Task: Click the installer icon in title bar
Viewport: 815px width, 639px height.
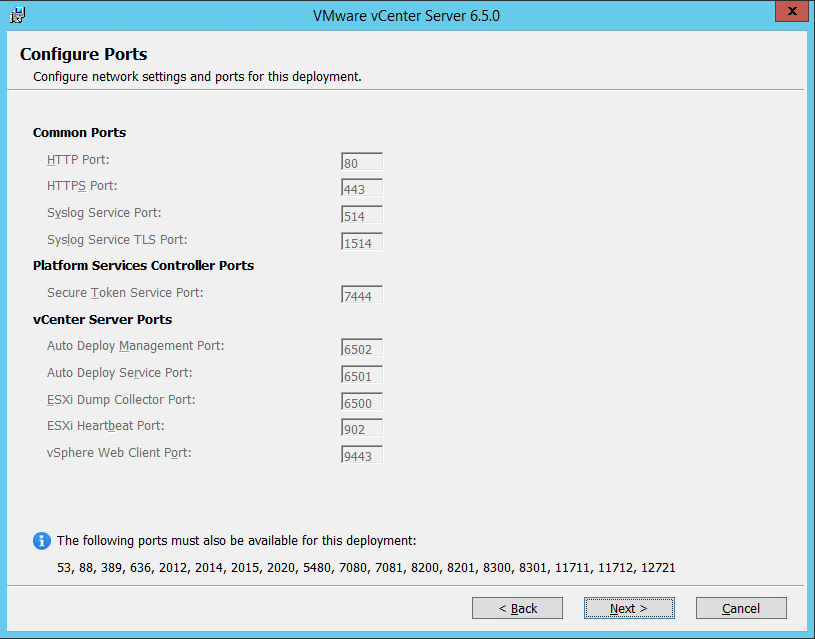Action: 17,15
